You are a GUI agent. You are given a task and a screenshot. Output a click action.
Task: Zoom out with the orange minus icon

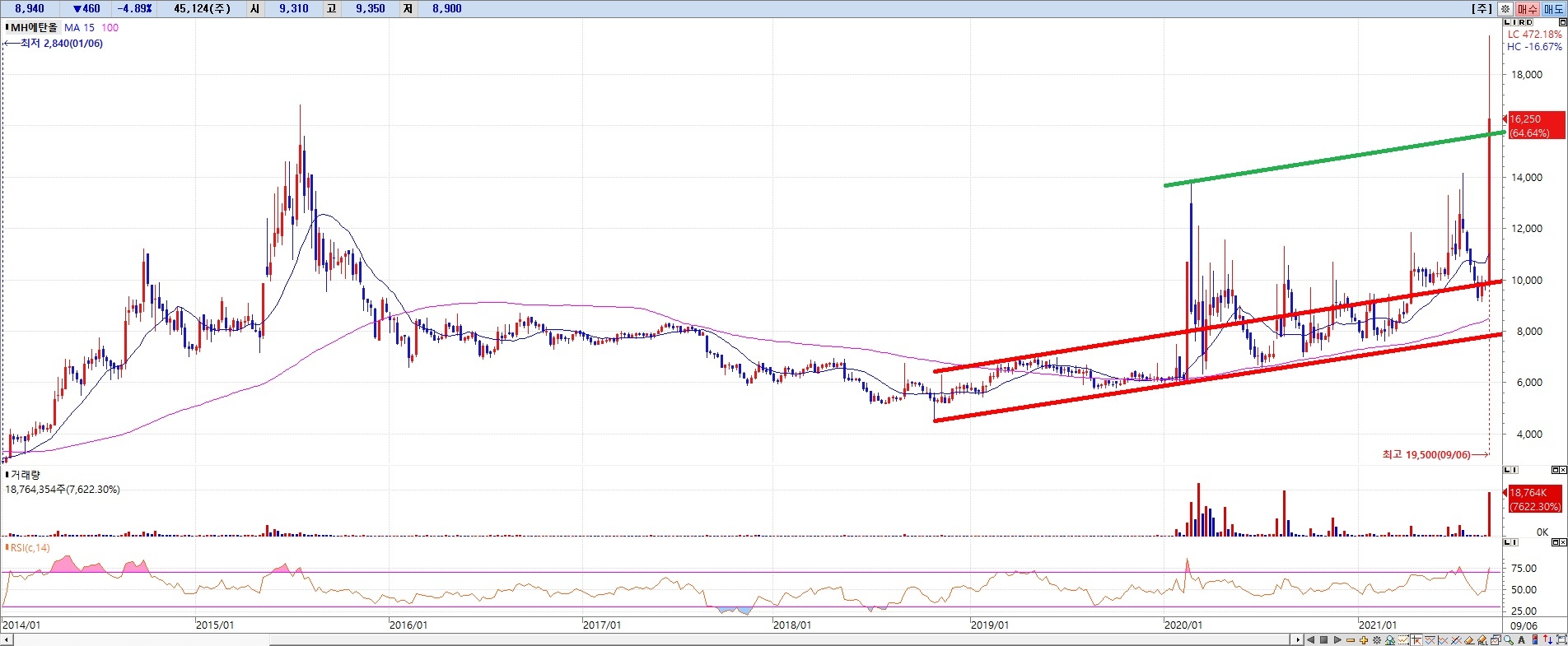click(1351, 639)
